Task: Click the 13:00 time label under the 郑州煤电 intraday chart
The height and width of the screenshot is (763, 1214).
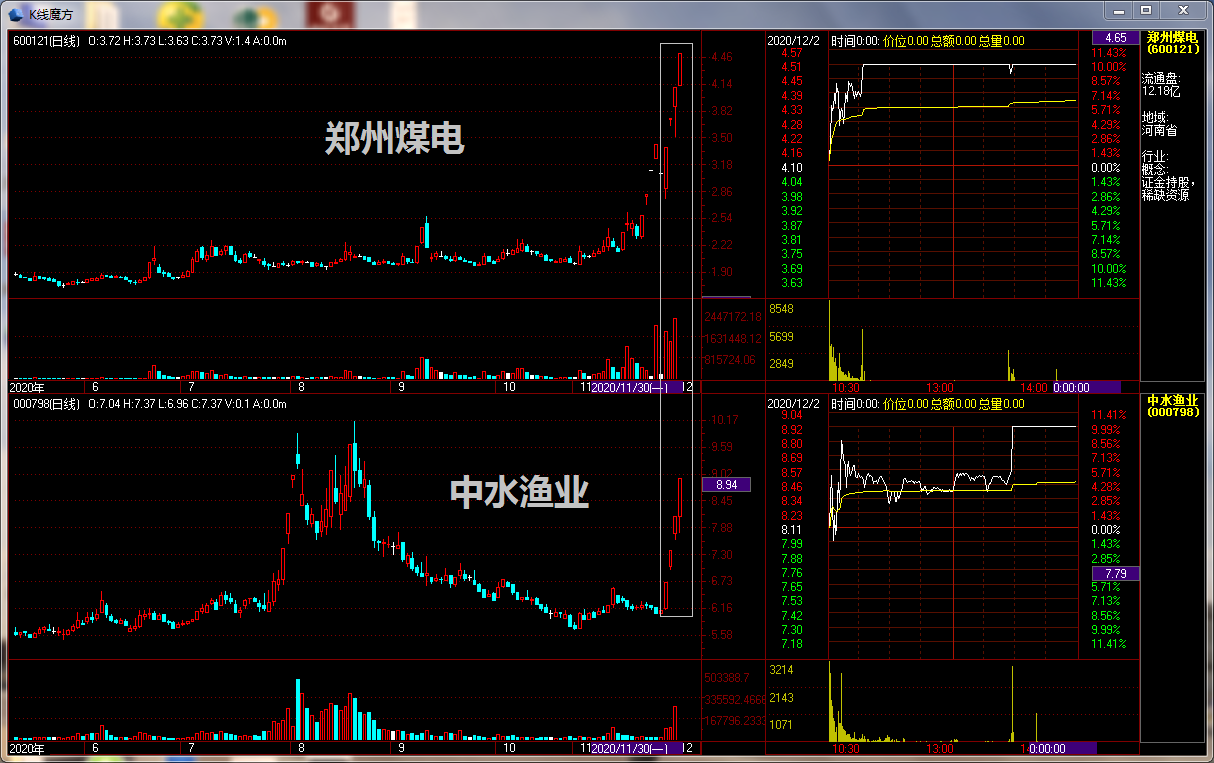Action: 940,386
